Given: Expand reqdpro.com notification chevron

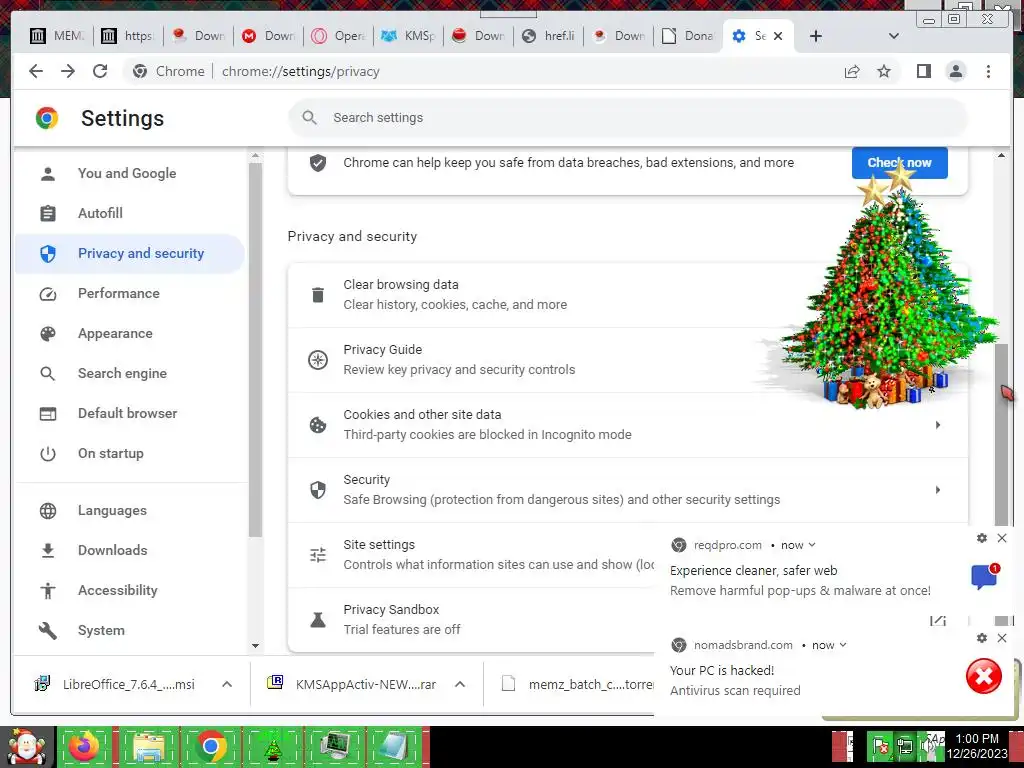Looking at the screenshot, I should (x=812, y=545).
